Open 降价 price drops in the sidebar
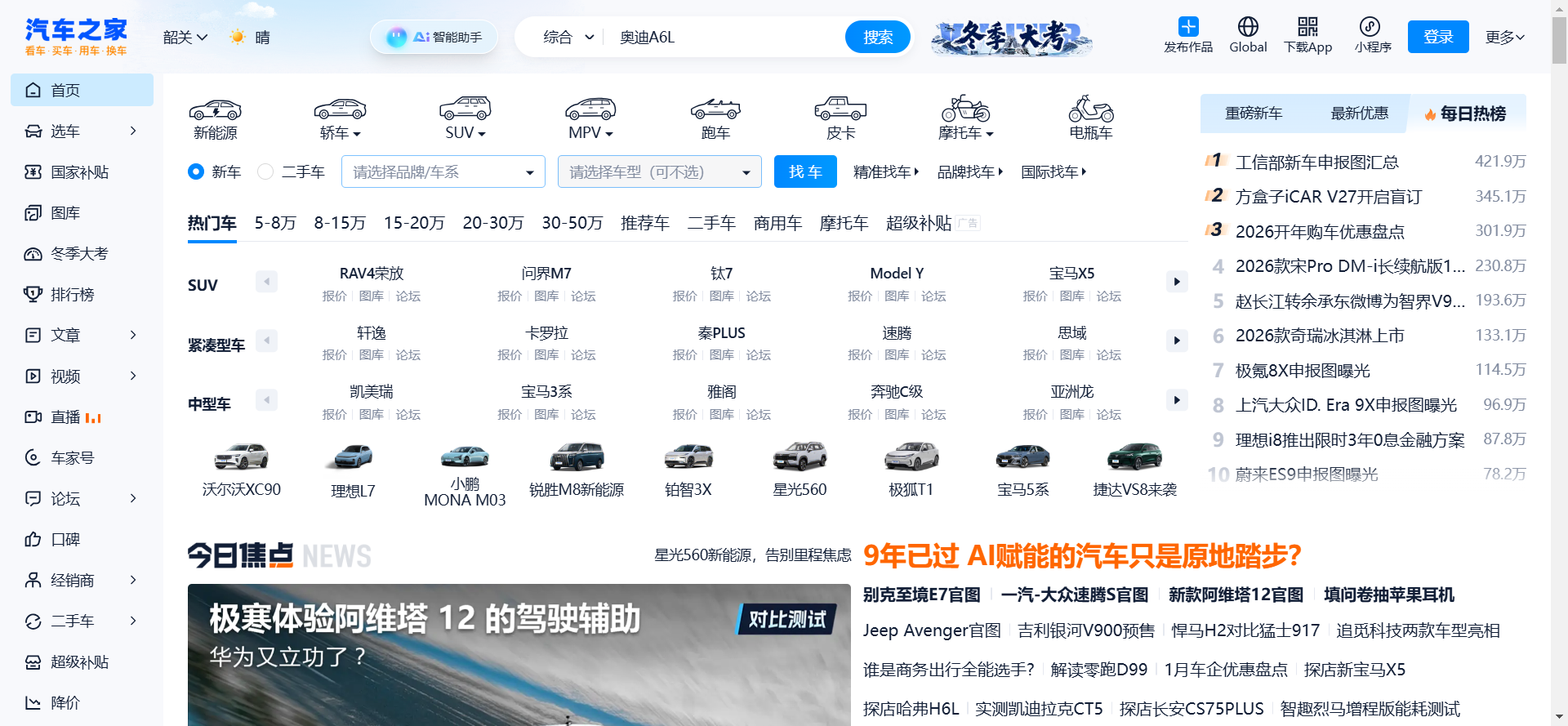The image size is (1568, 726). [82, 702]
